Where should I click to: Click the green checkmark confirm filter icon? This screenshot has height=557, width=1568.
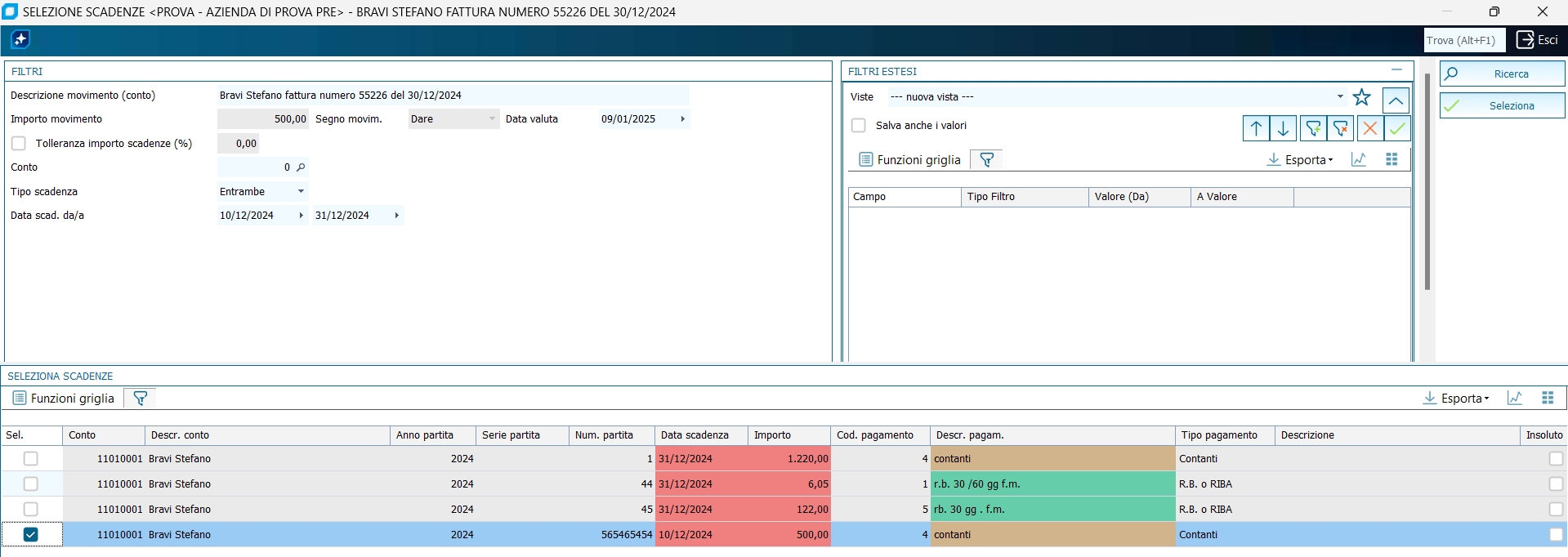[1397, 129]
